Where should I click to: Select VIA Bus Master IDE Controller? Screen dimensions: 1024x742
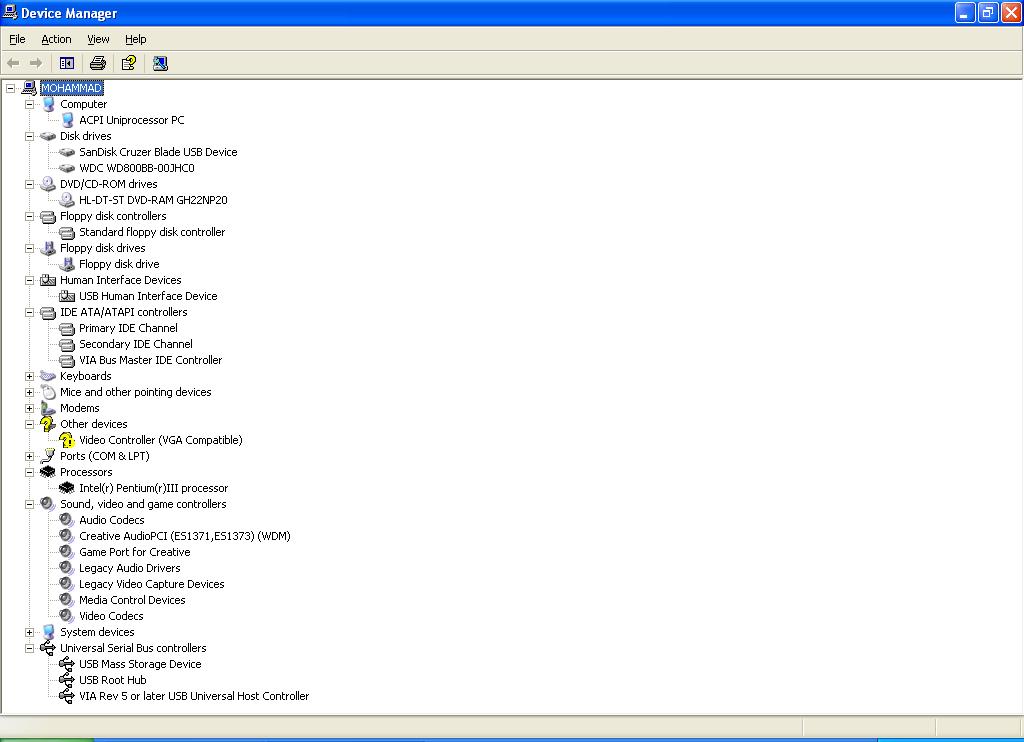point(150,360)
